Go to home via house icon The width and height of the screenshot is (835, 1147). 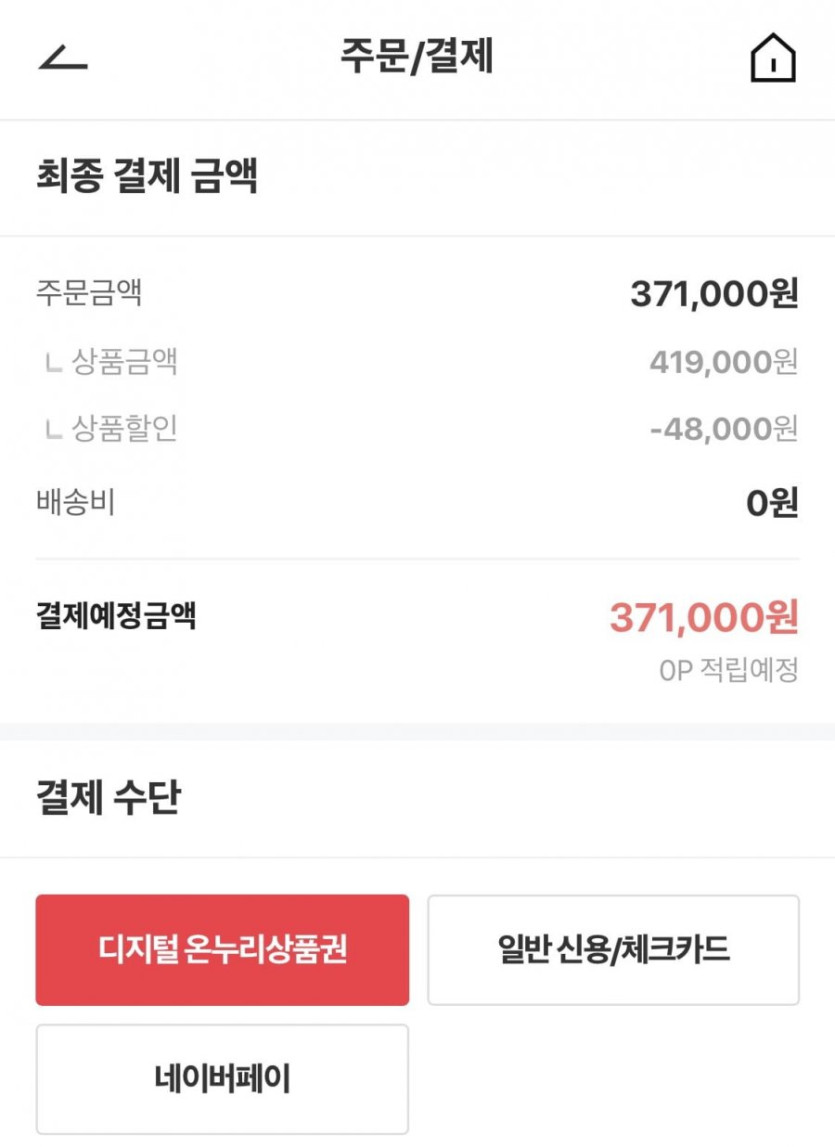[772, 58]
